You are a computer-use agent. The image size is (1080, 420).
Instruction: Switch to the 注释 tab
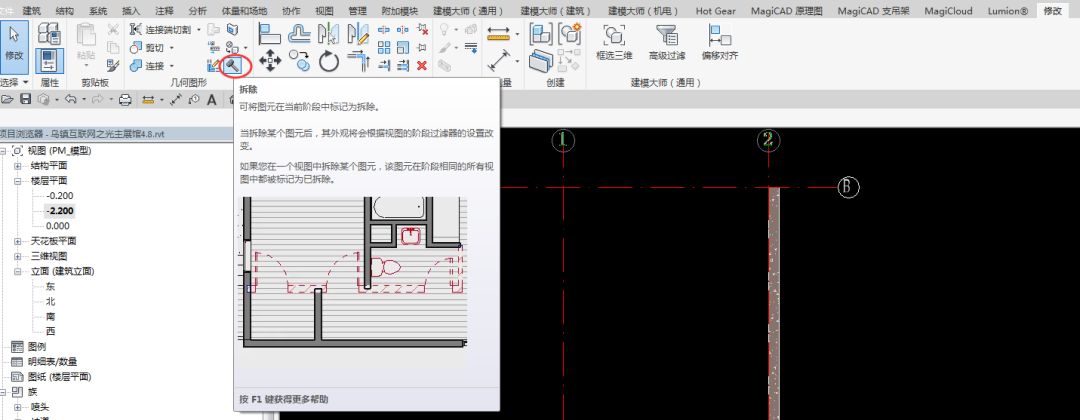coord(164,11)
